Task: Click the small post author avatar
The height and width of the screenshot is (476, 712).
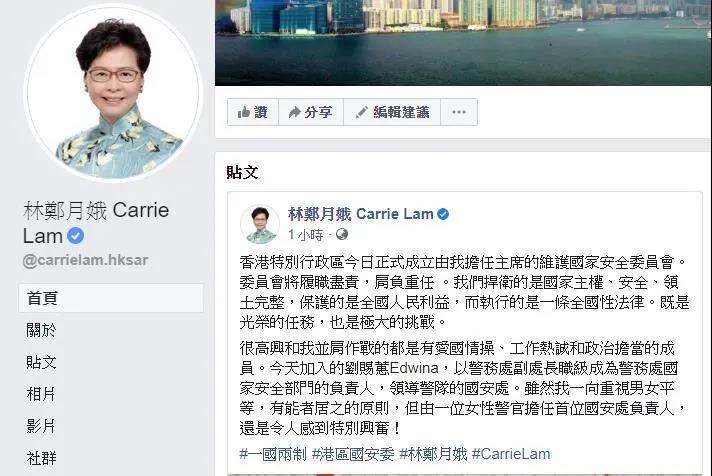Action: point(260,223)
